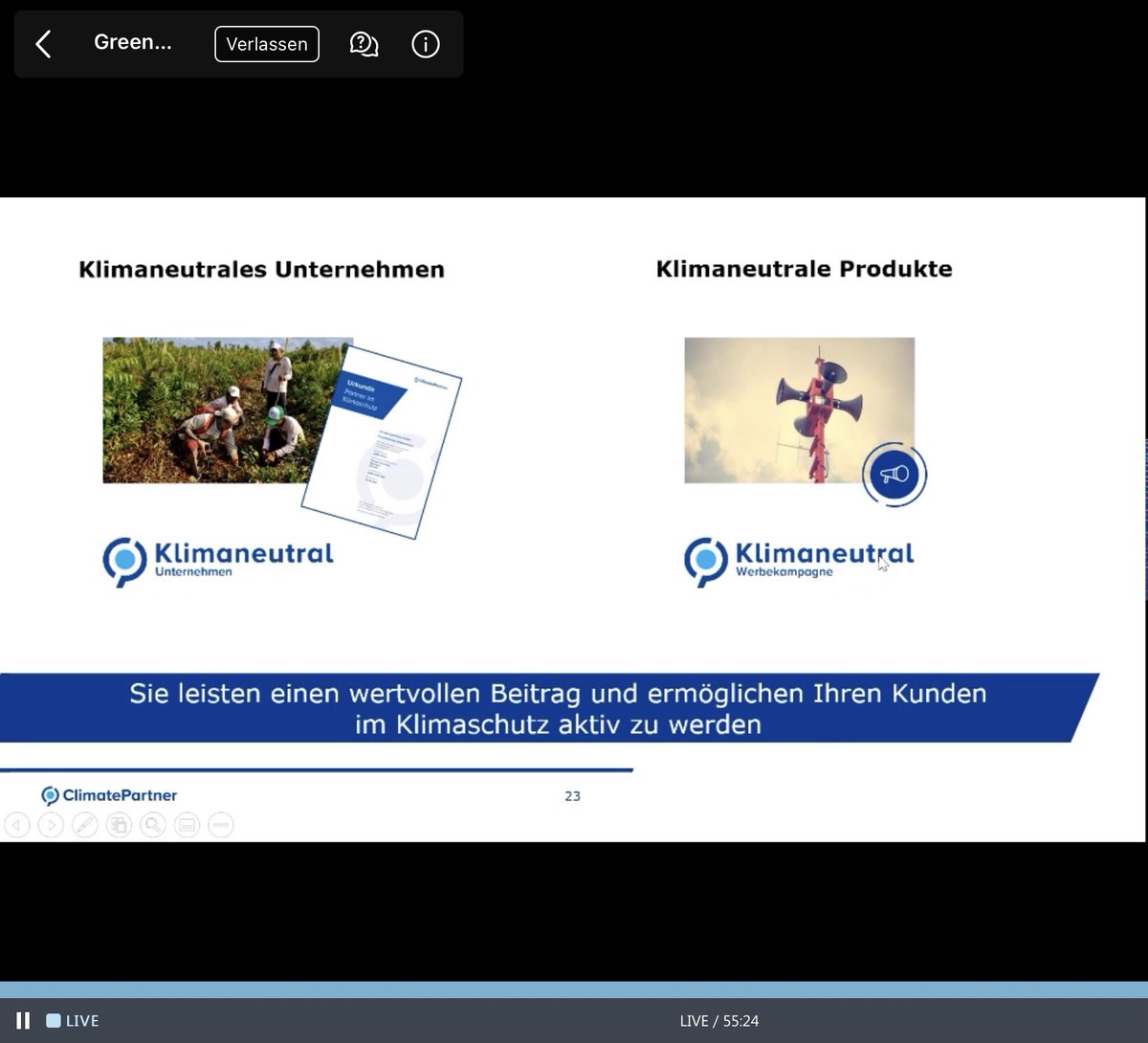The image size is (1148, 1043).
Task: Click the Klimaneutrales Unternehmen heading
Action: [x=261, y=270]
